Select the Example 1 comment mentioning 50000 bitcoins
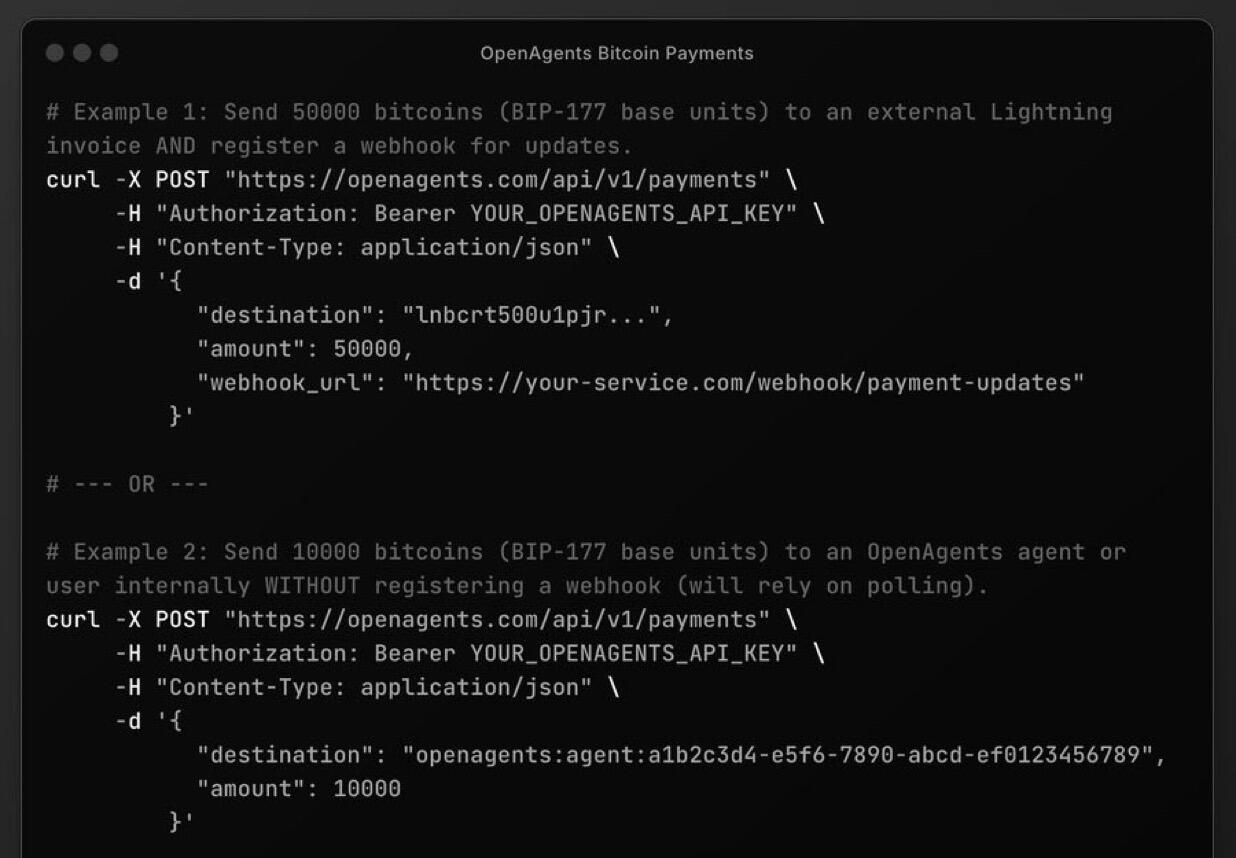 coord(579,128)
